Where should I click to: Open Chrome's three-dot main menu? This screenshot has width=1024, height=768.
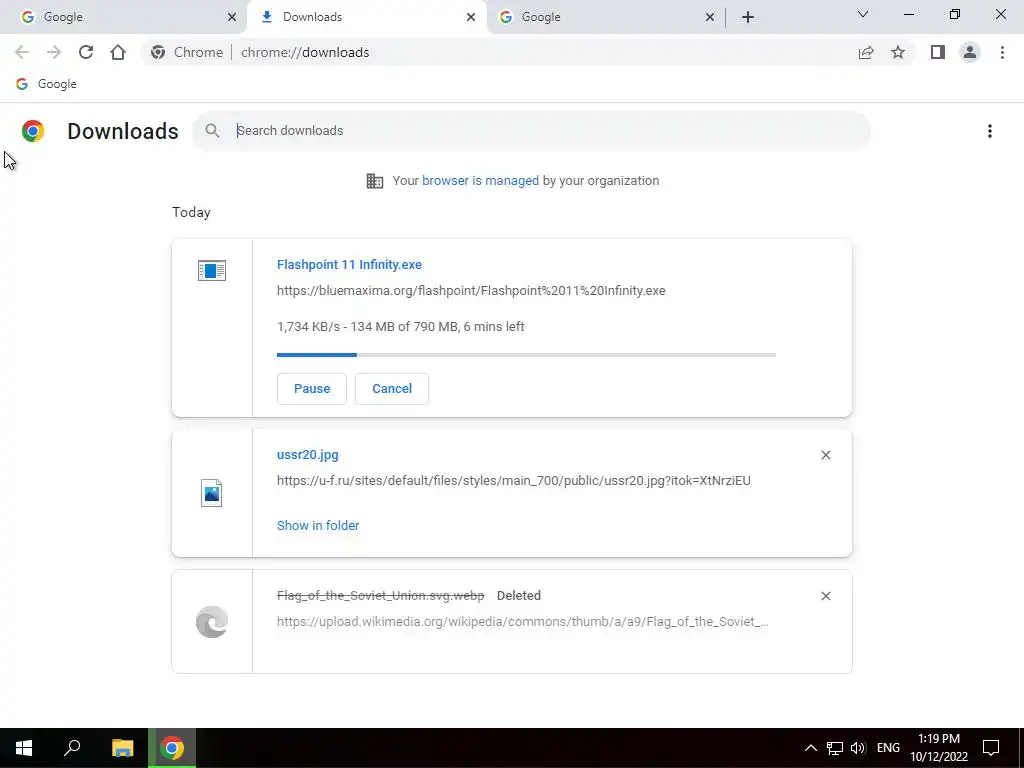tap(1002, 52)
